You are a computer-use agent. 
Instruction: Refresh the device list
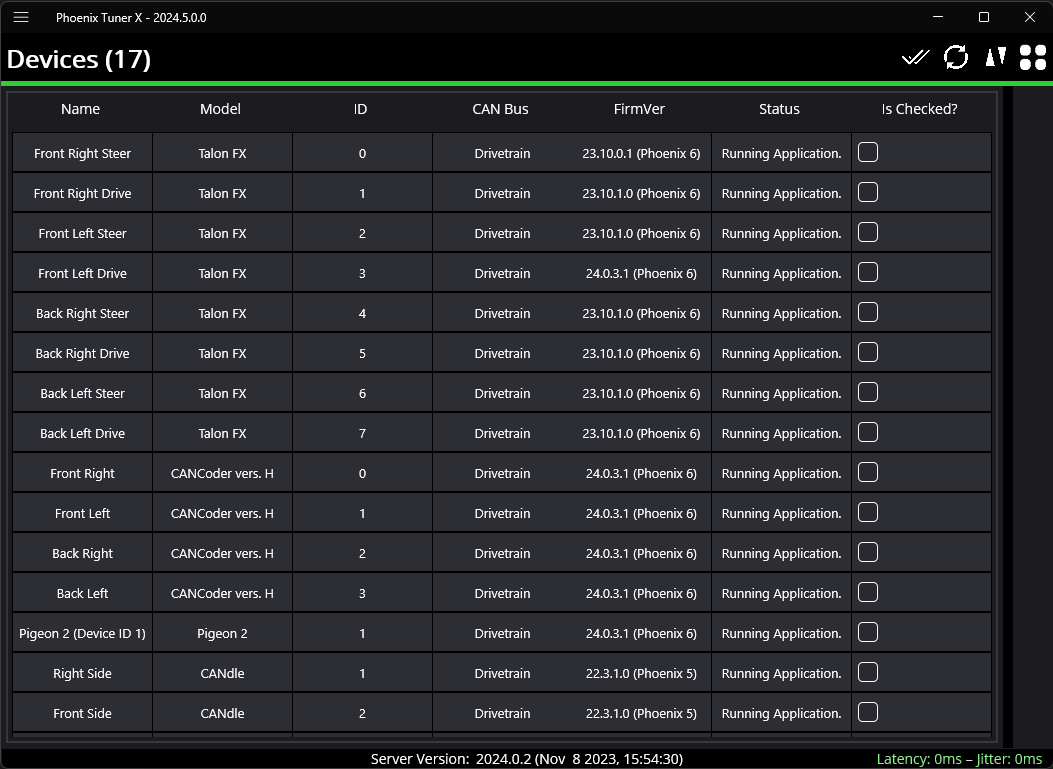coord(956,58)
